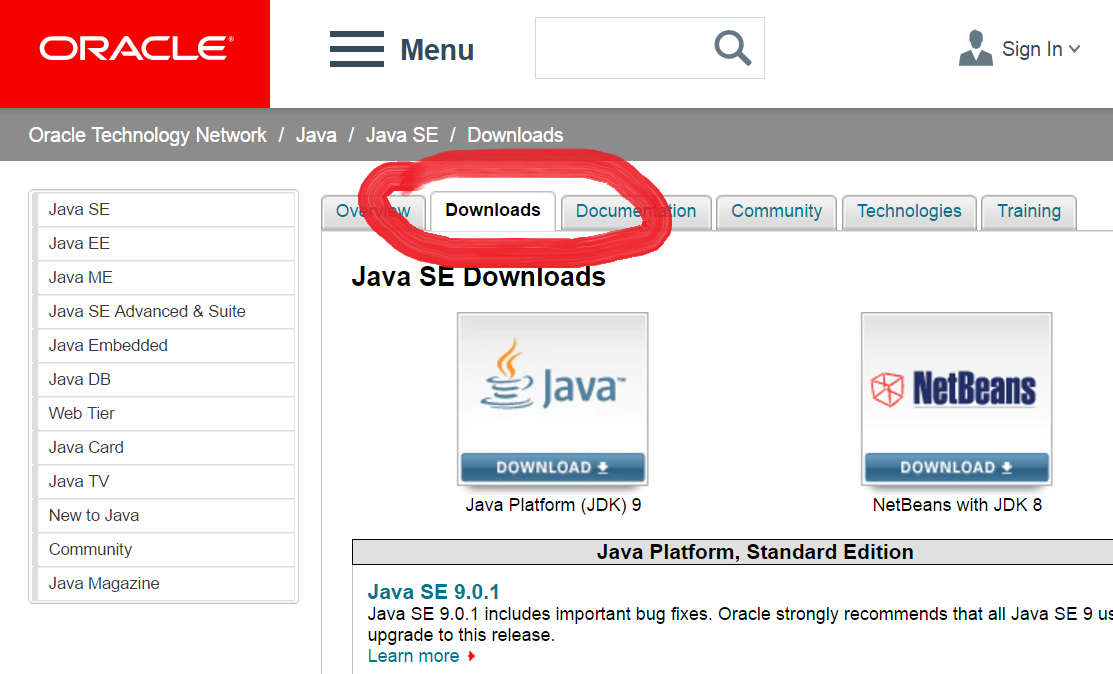Open Java Card in the sidebar
Screen dimensions: 1113x674
(164, 448)
